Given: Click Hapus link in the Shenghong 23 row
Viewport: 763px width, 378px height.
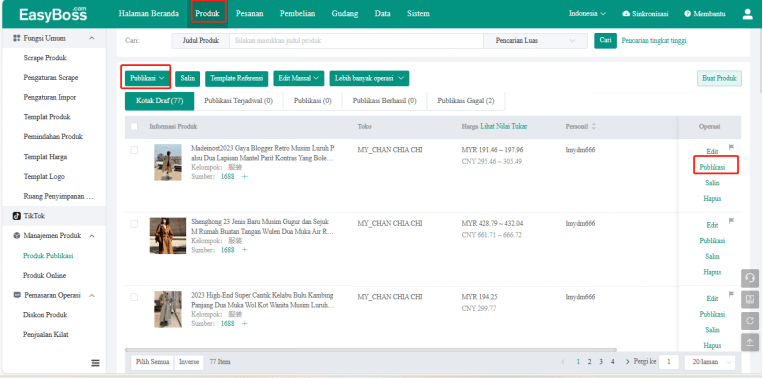Looking at the screenshot, I should tap(712, 272).
